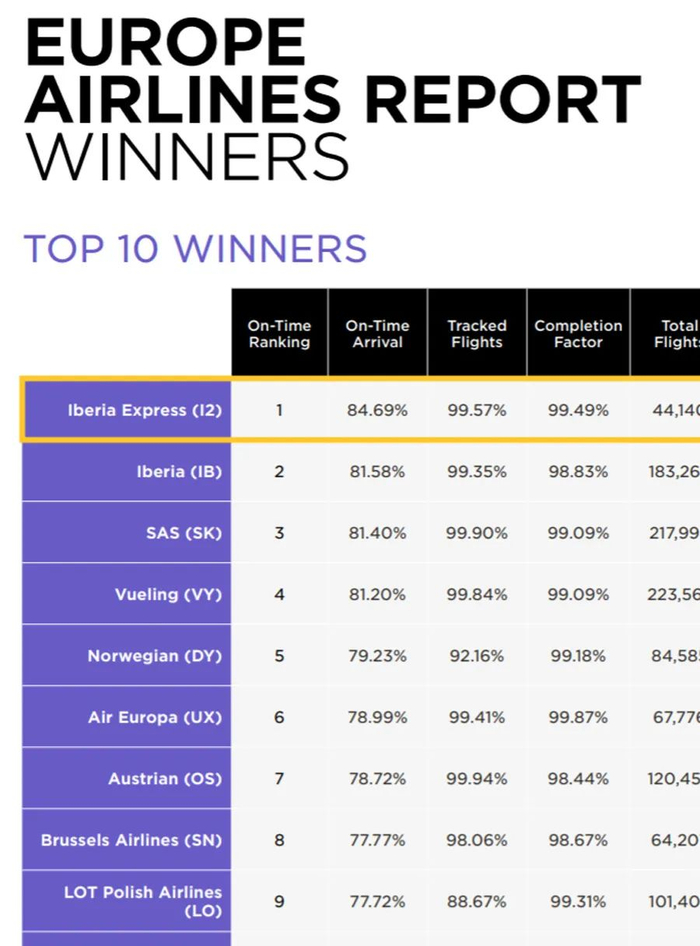Click Air Europa's 99.87% completion factor cell
Screen dimensions: 700x946
coord(578,717)
